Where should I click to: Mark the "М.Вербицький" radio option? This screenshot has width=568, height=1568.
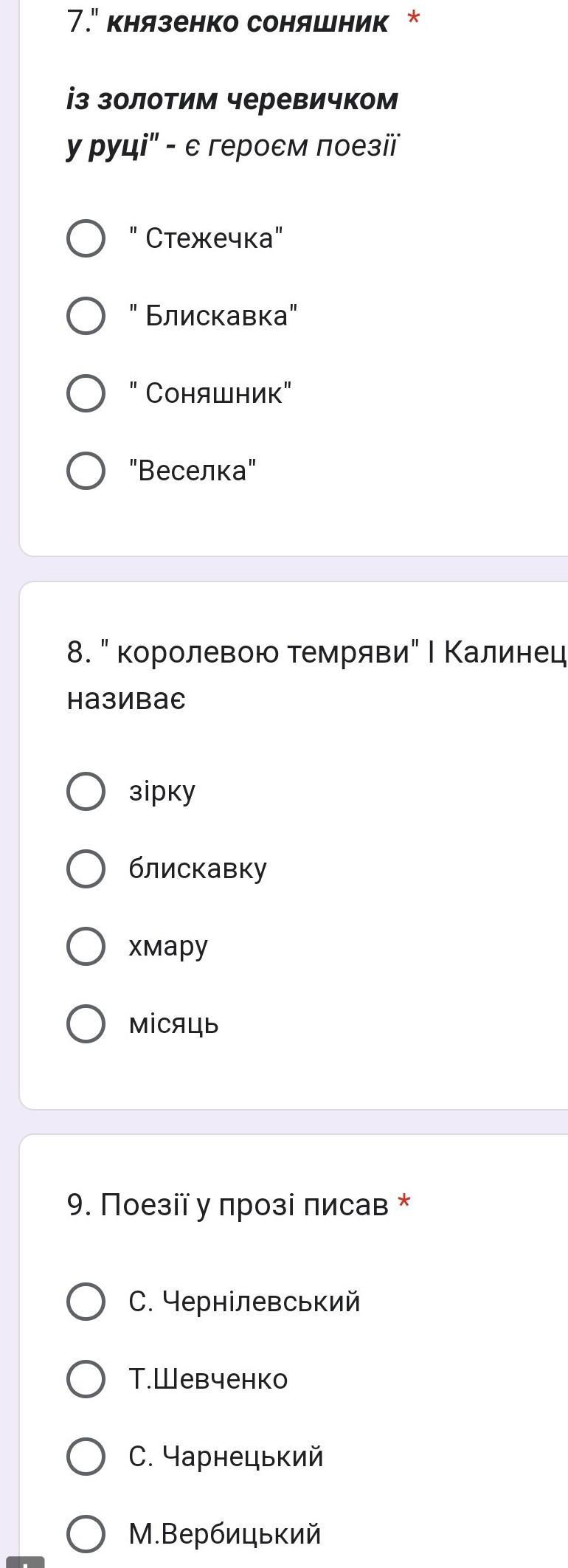pos(86,1534)
